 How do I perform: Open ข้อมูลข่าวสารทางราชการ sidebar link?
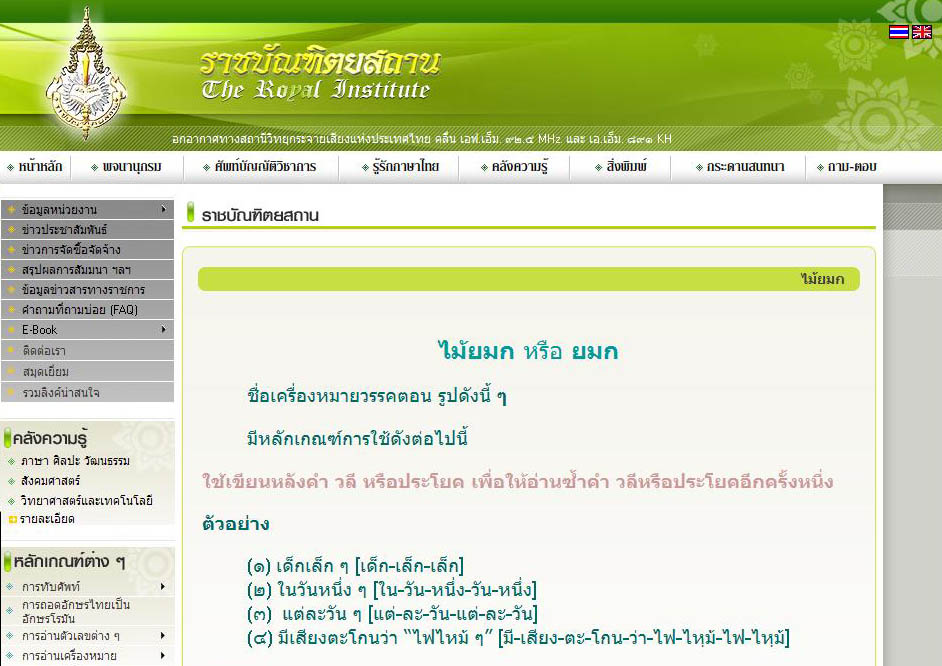click(88, 289)
